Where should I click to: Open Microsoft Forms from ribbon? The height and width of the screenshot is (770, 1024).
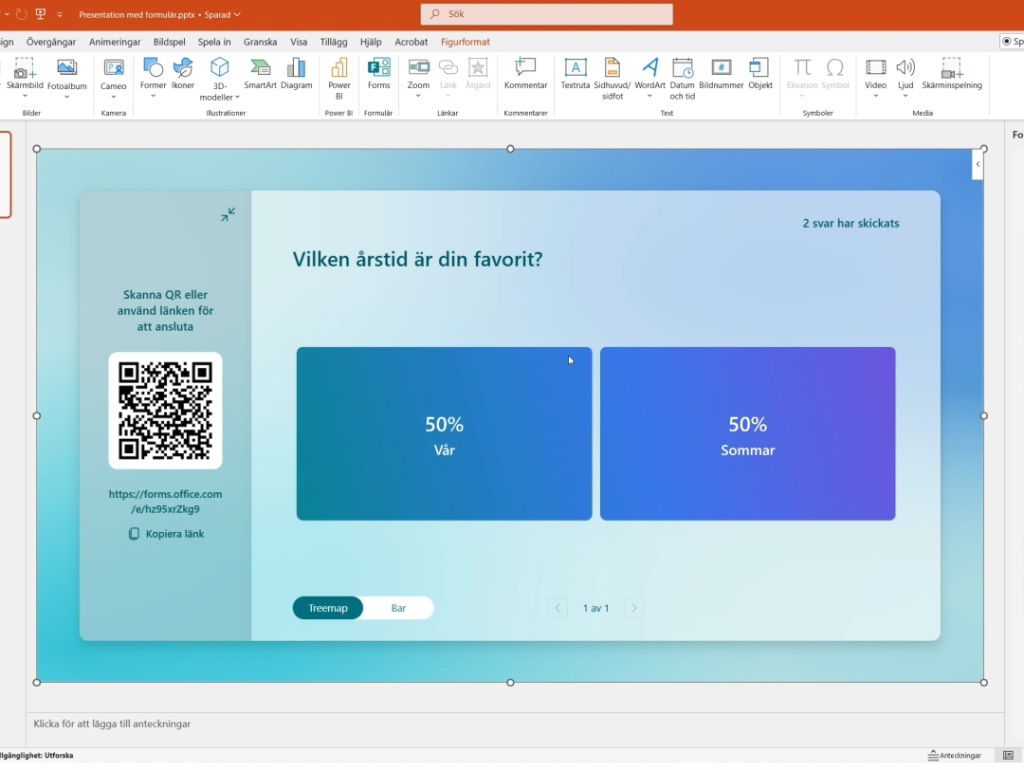pyautogui.click(x=379, y=73)
